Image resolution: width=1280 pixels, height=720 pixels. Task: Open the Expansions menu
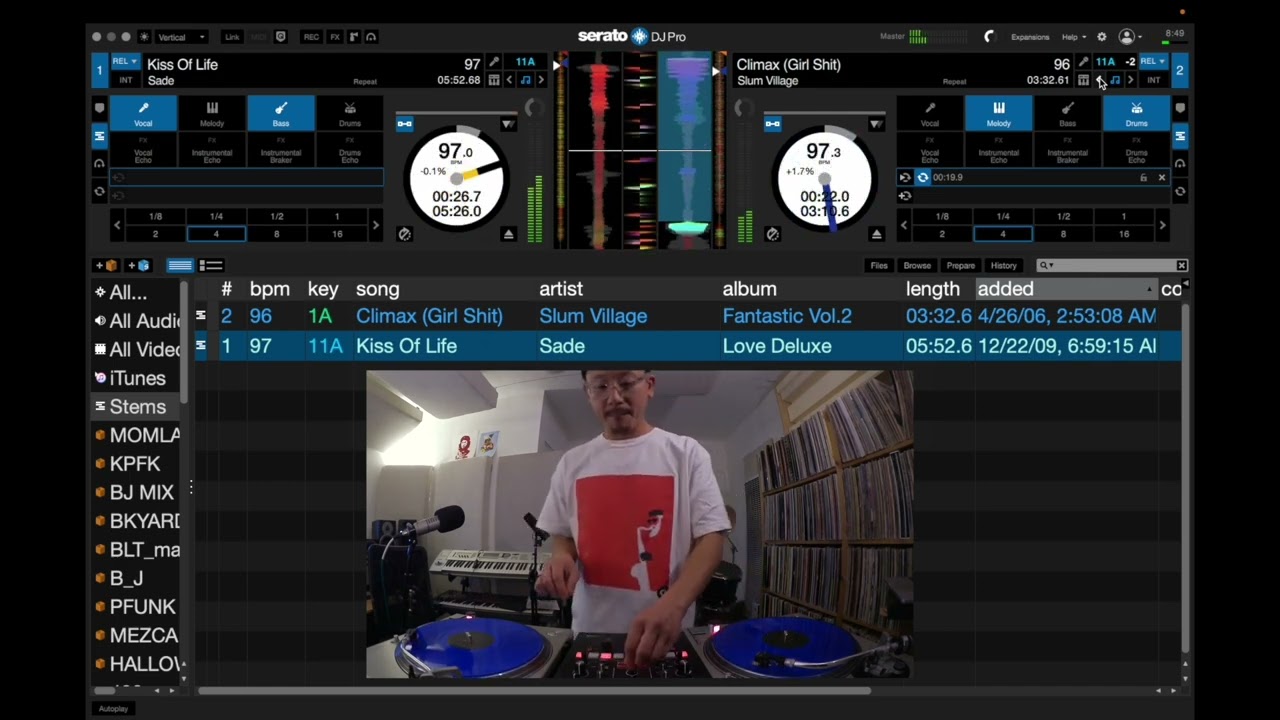coord(1030,37)
